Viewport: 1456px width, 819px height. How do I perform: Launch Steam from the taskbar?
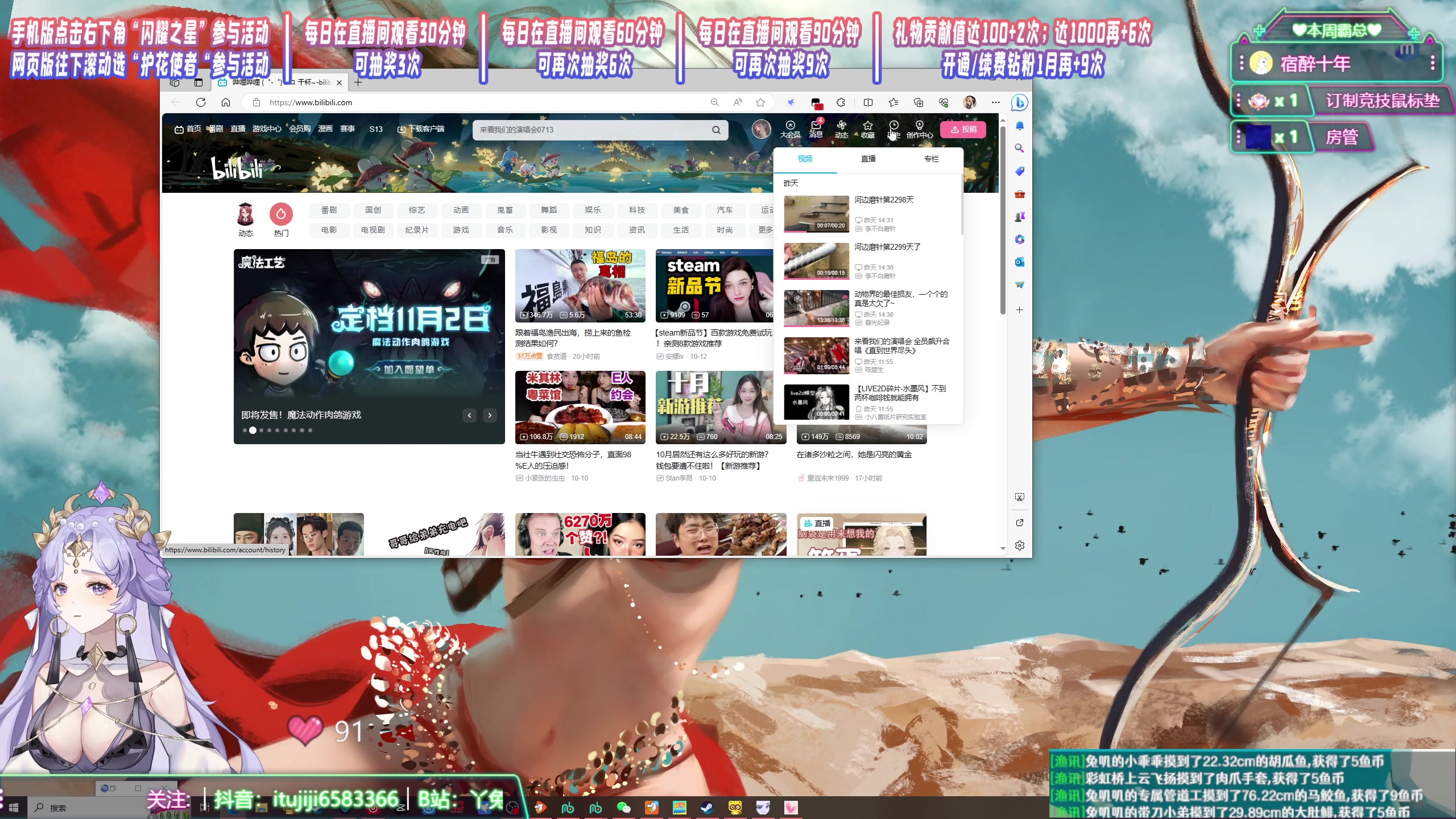coord(708,807)
